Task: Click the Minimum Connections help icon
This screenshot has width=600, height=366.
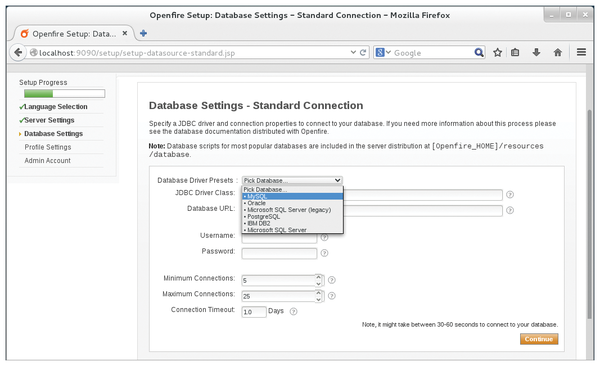Action: tap(332, 280)
